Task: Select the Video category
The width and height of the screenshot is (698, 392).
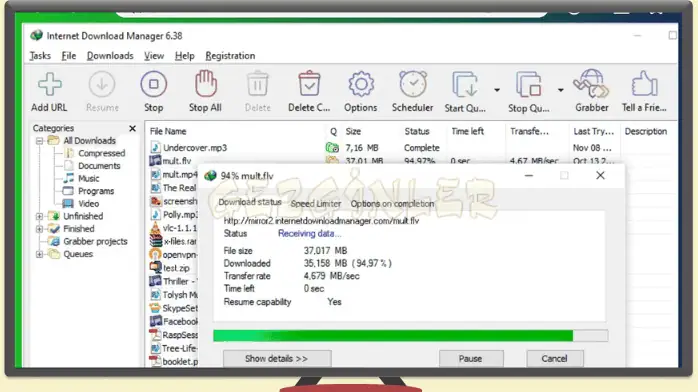Action: tap(89, 204)
